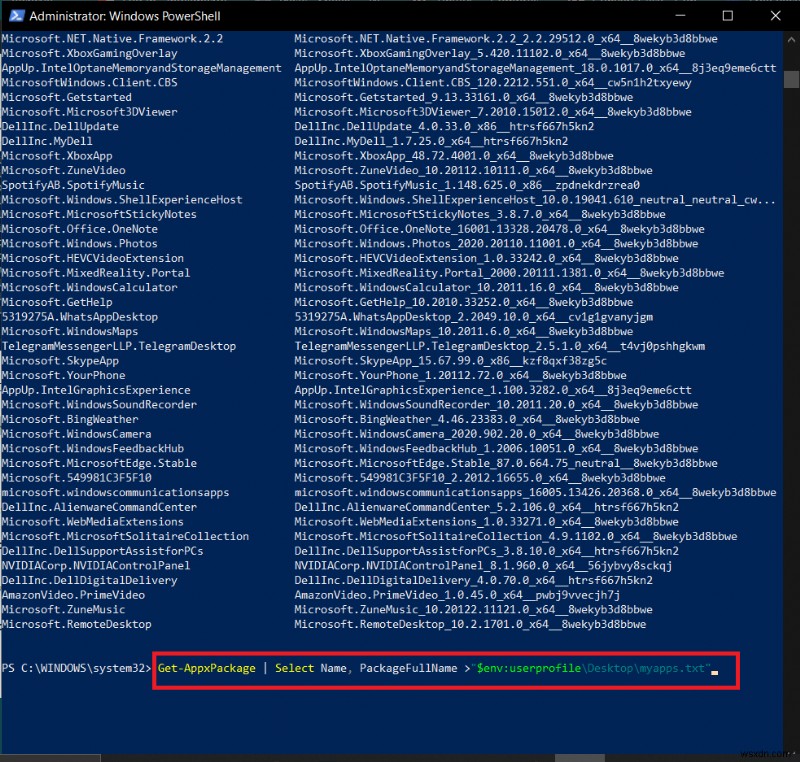Click the 'PS C:\WINDOWS\system32>' prompt
This screenshot has height=762, width=800.
[x=77, y=668]
